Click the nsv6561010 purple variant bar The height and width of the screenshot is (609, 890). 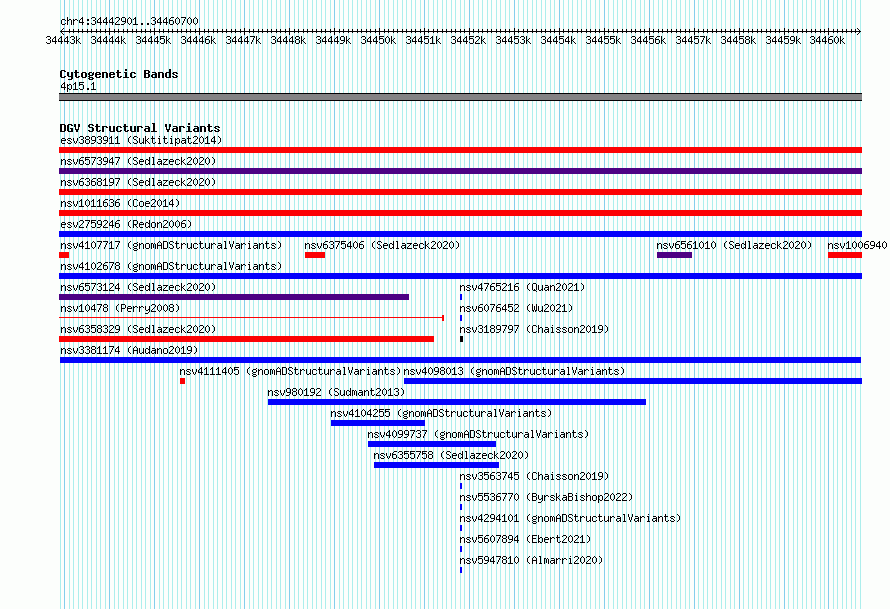click(x=674, y=255)
